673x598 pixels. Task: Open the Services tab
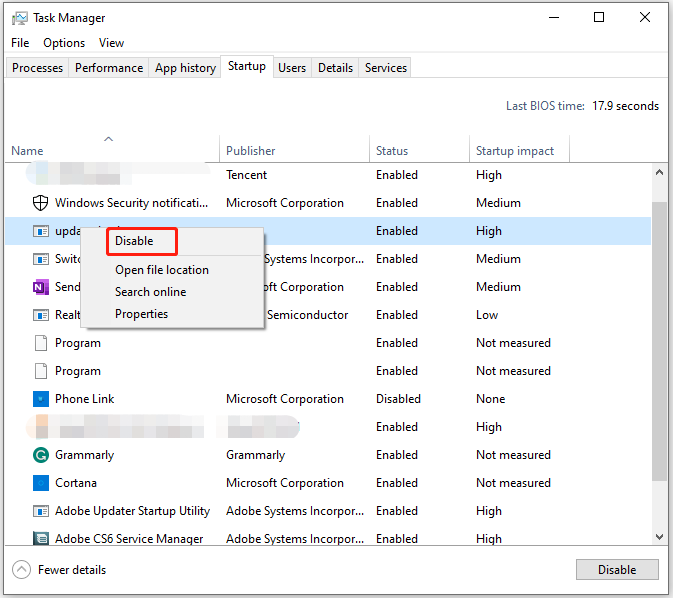(386, 68)
